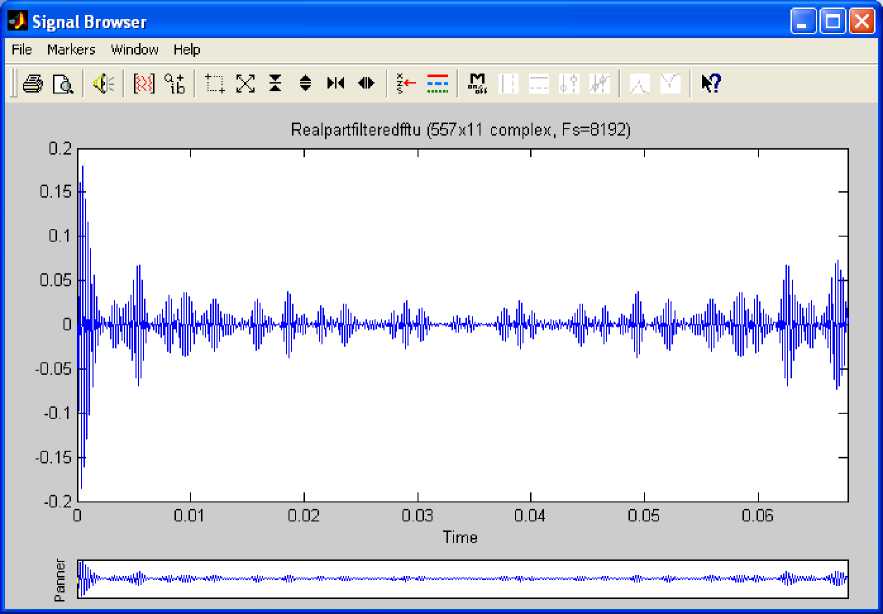The height and width of the screenshot is (614, 883).
Task: Click the Full View zoom icon
Action: [x=245, y=84]
